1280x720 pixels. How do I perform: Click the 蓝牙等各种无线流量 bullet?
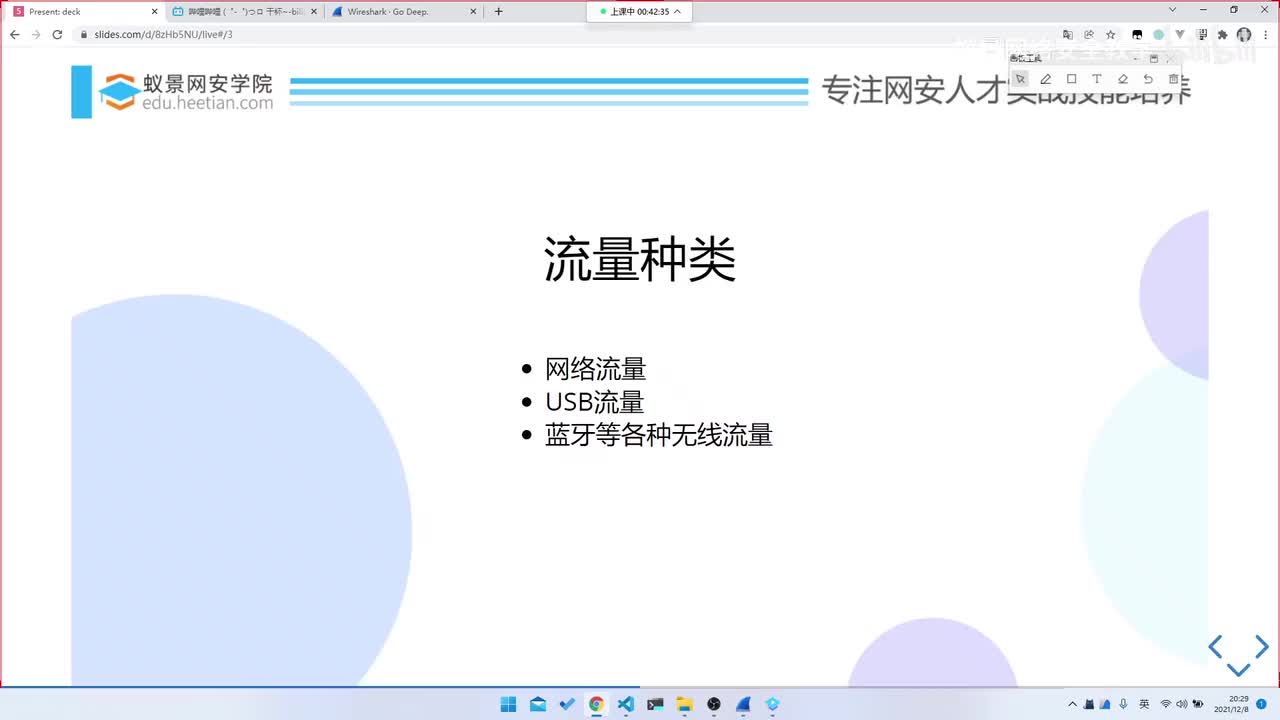click(659, 435)
